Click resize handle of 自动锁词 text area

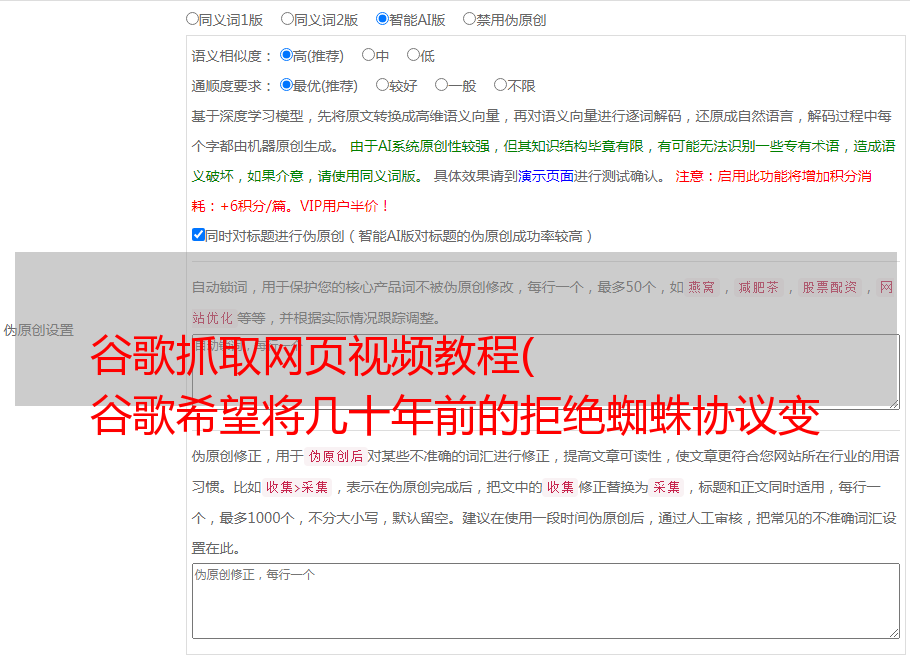coord(893,402)
